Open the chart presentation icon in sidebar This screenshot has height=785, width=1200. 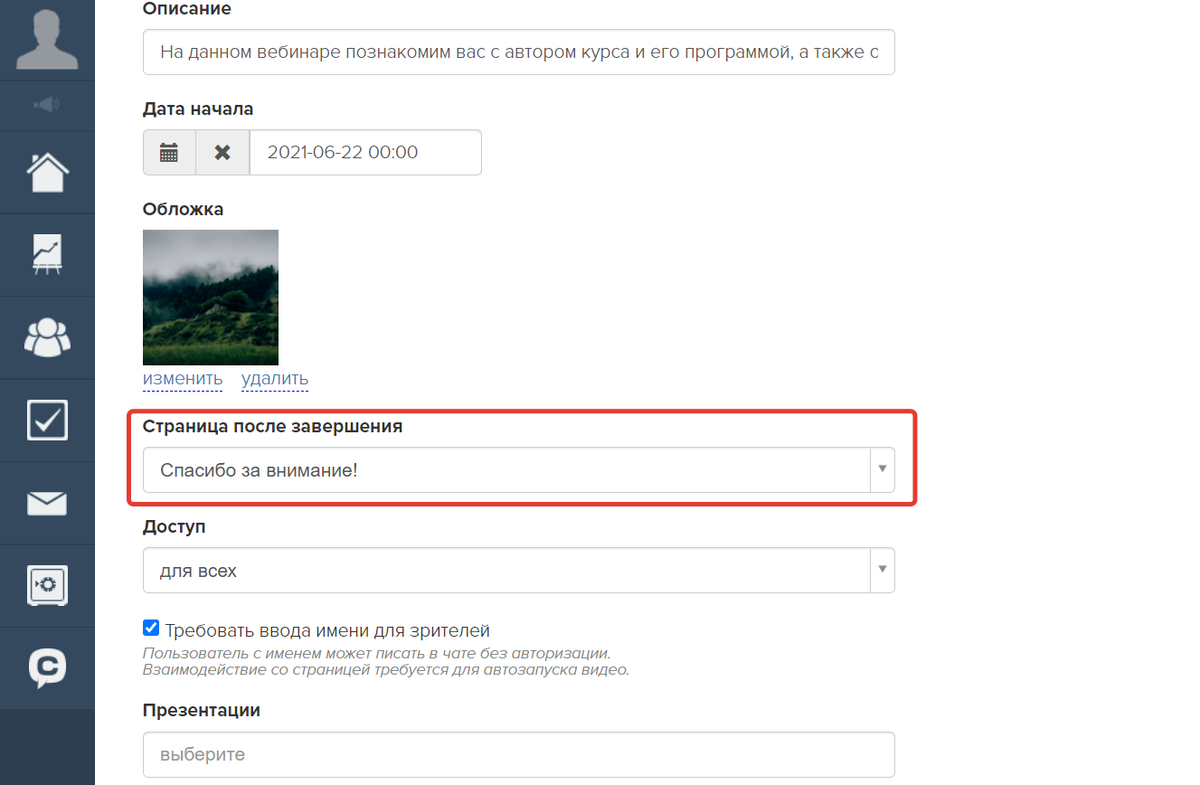(47, 255)
